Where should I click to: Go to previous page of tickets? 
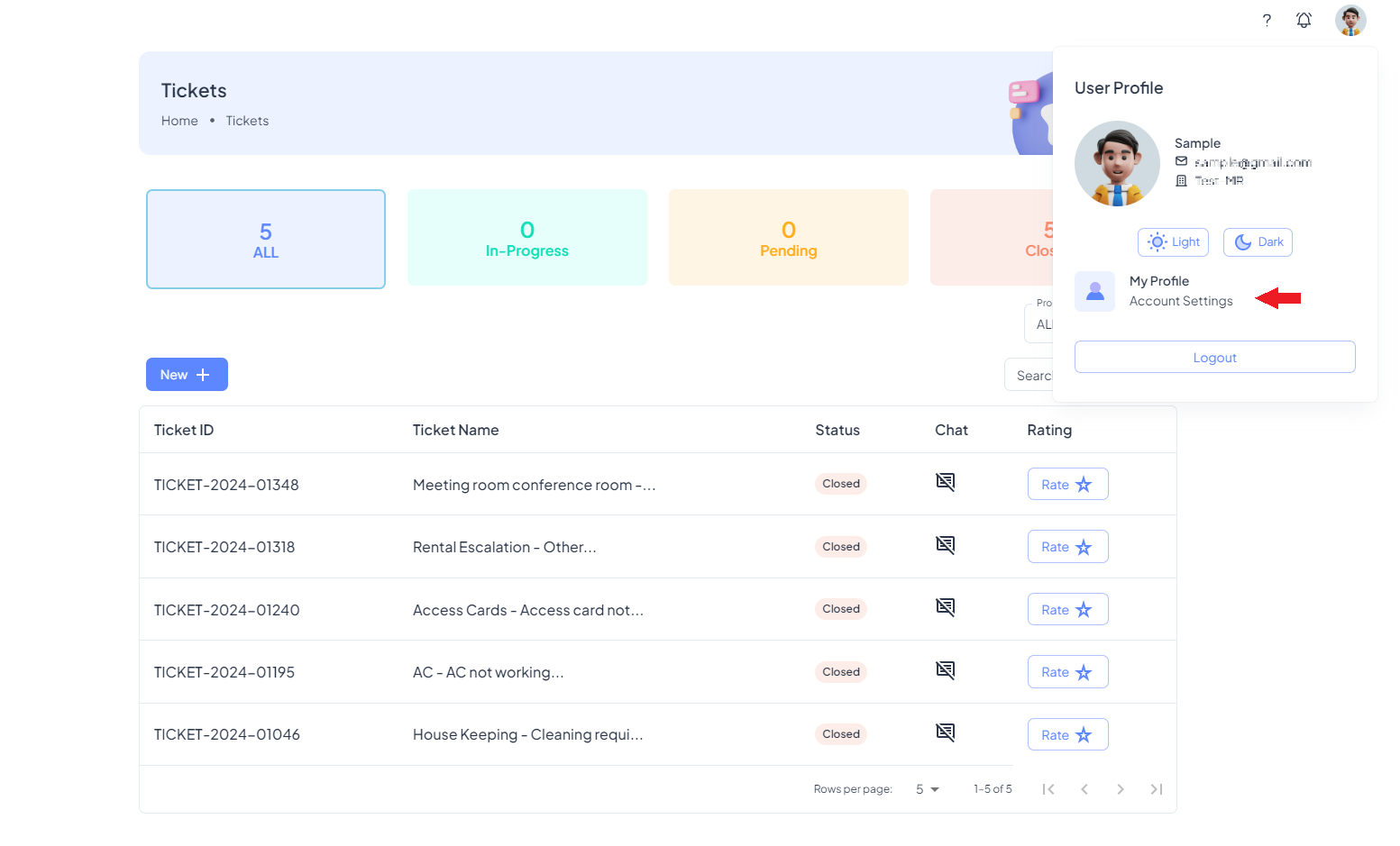point(1084,789)
